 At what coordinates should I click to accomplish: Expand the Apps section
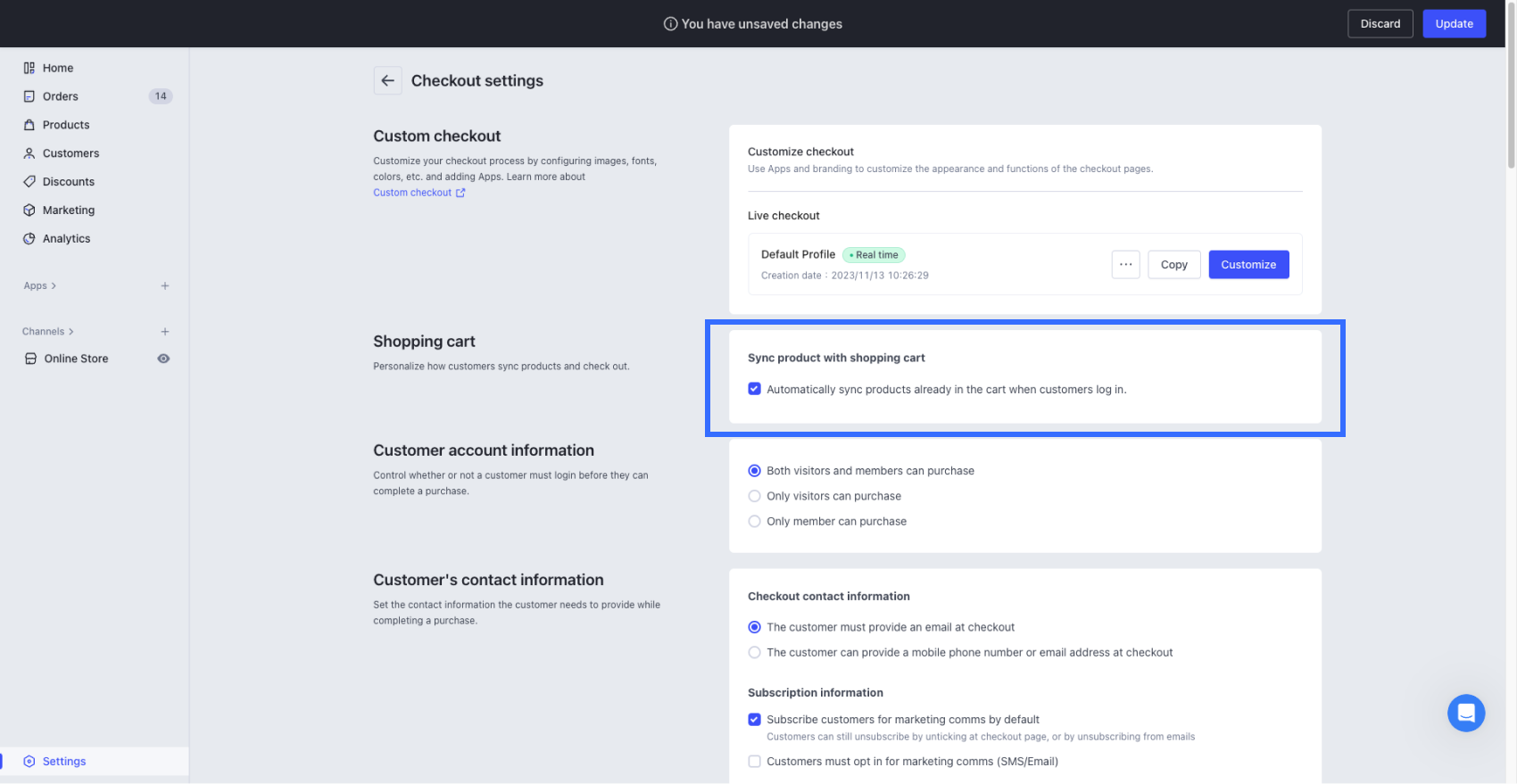coord(40,285)
